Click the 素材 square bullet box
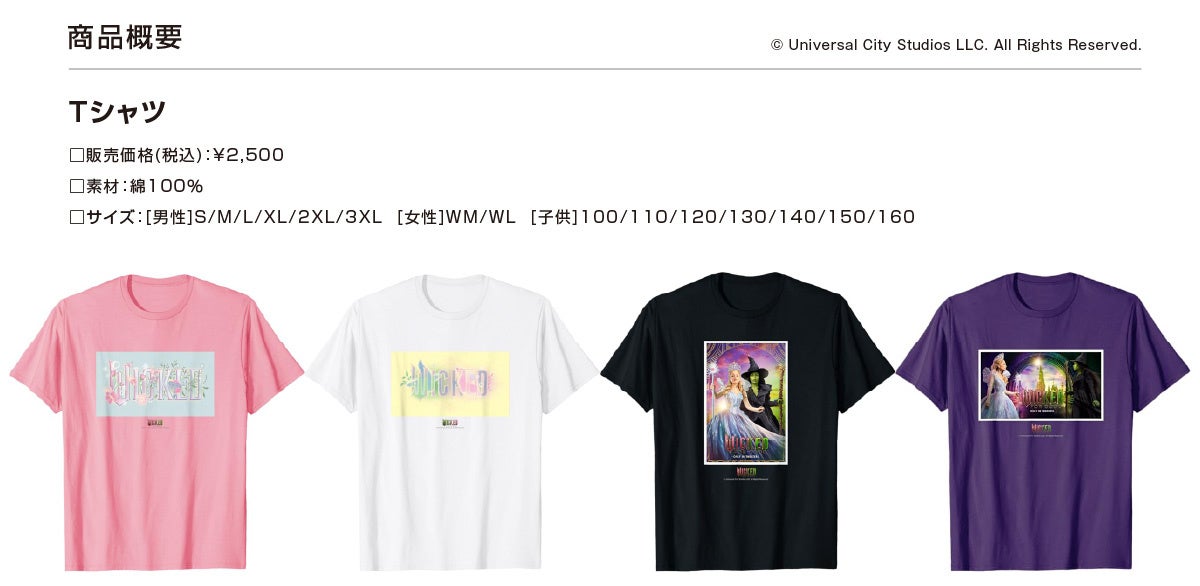The image size is (1200, 586). coord(77,186)
